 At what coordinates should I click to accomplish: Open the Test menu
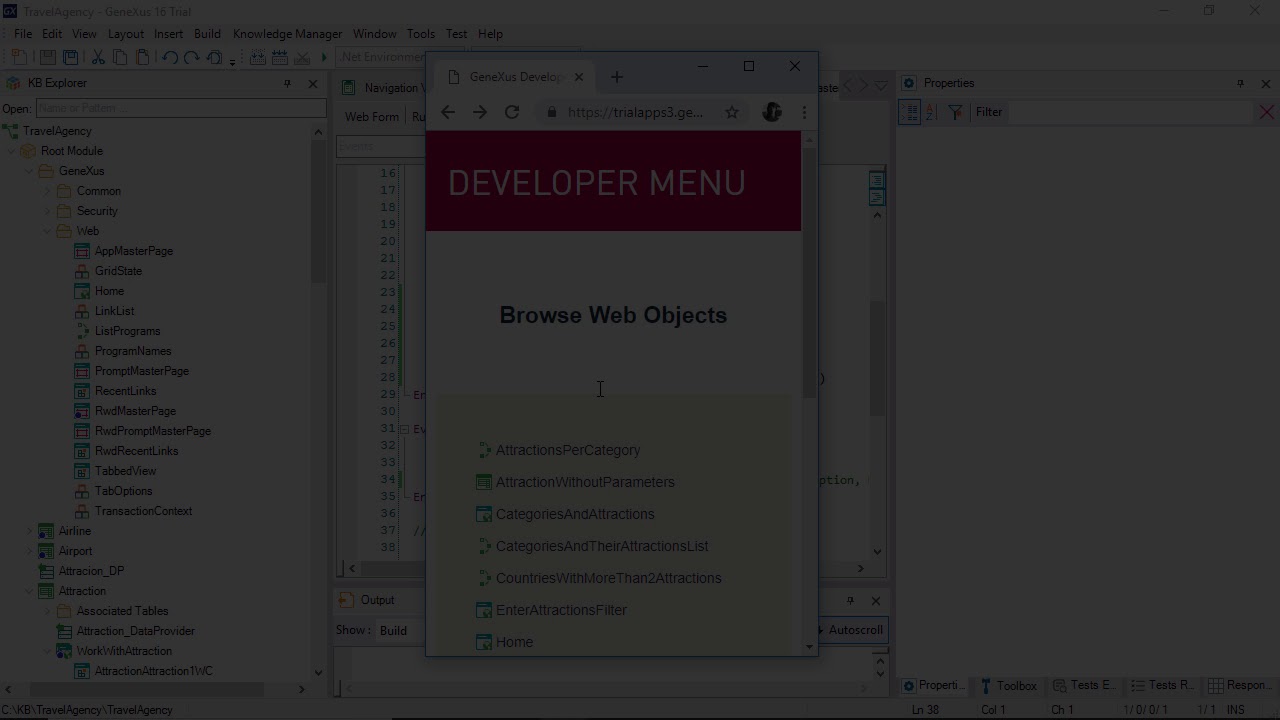click(457, 34)
